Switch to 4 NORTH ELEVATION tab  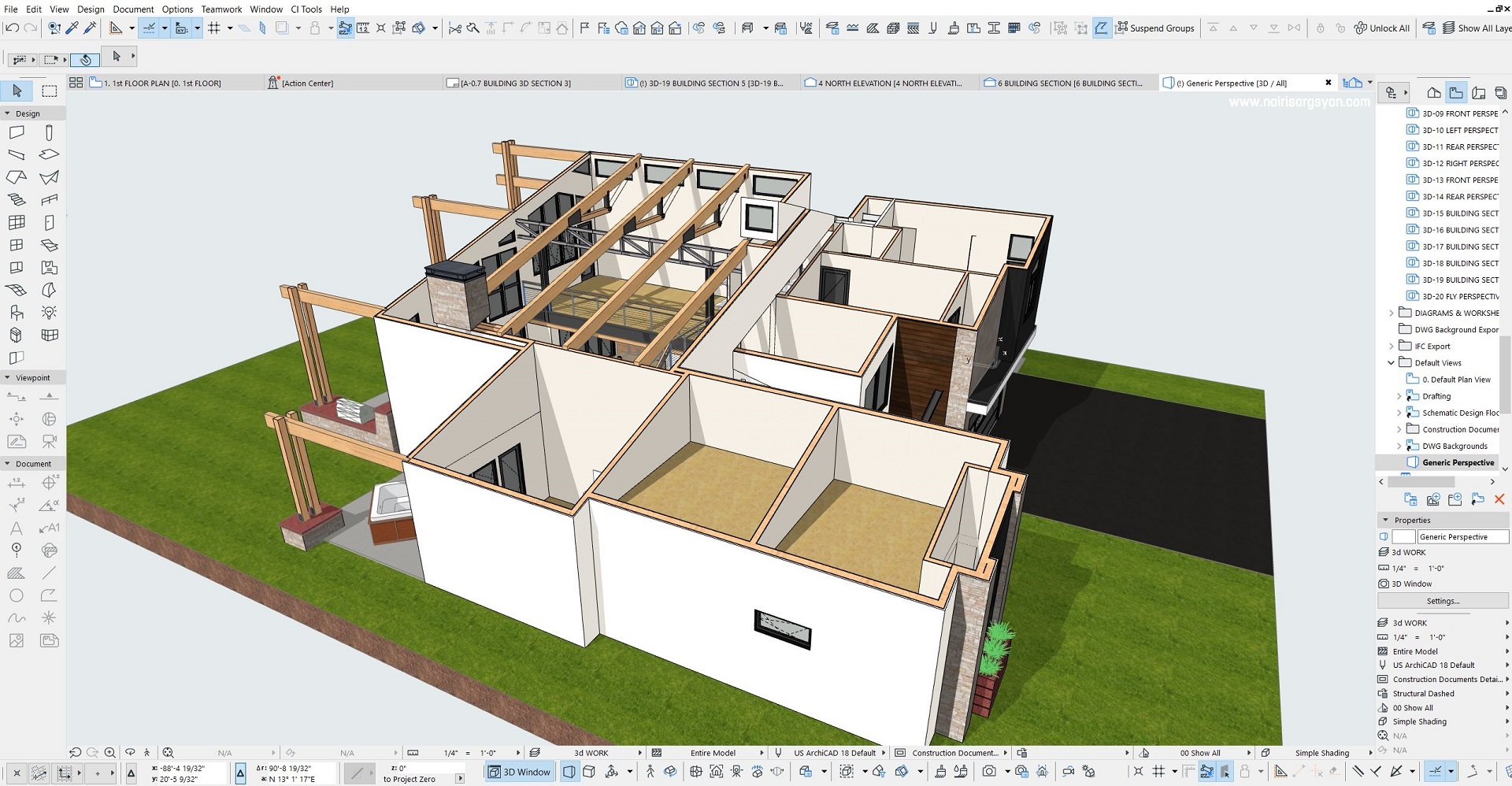[889, 83]
